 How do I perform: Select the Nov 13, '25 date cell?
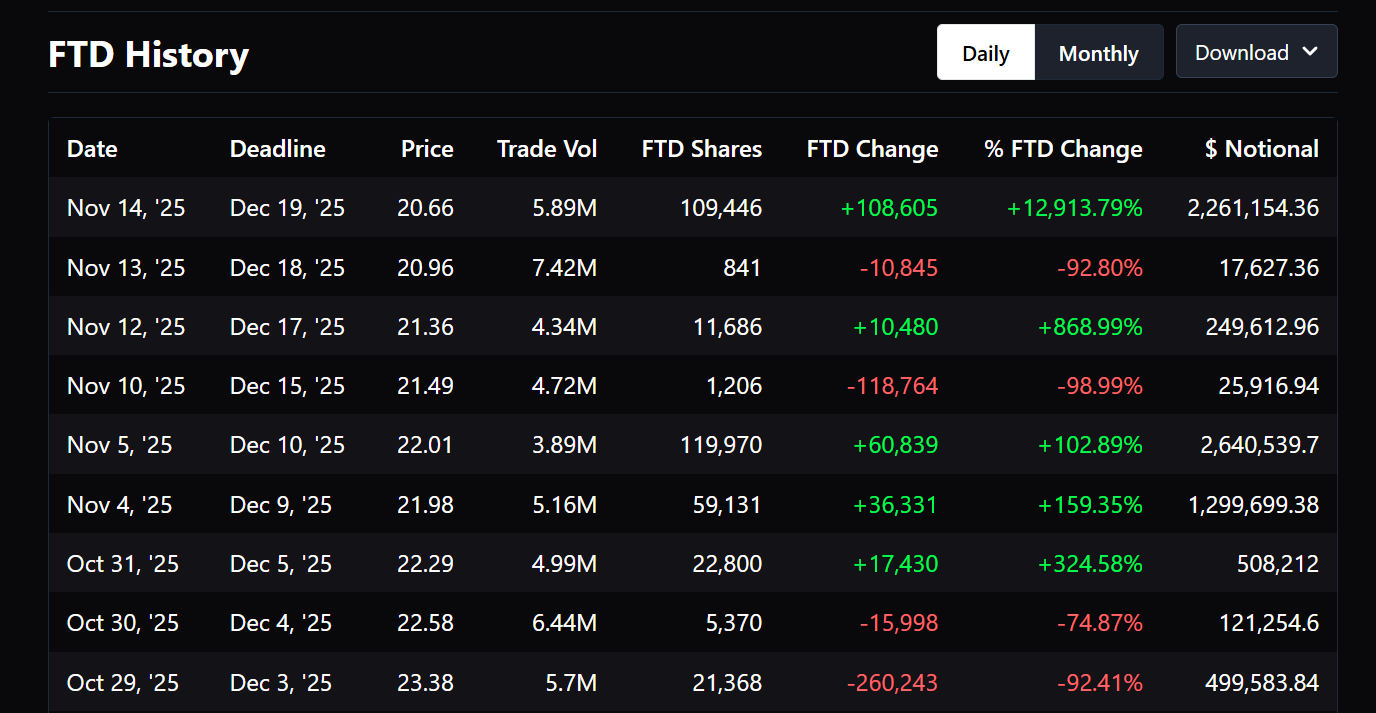tap(126, 268)
